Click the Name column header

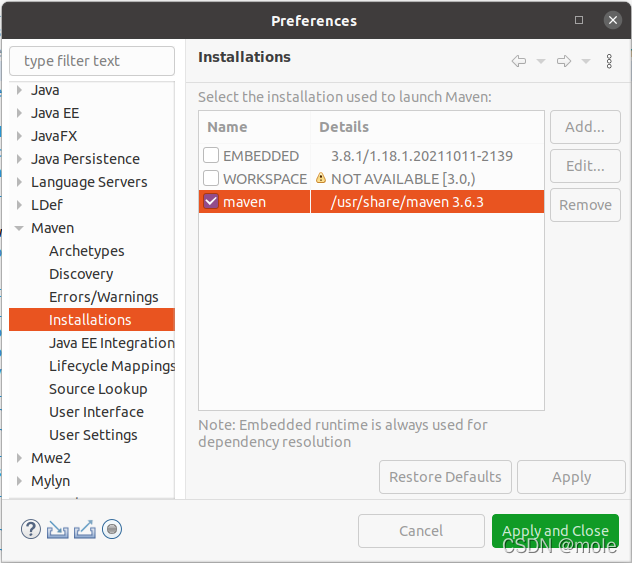pos(254,127)
